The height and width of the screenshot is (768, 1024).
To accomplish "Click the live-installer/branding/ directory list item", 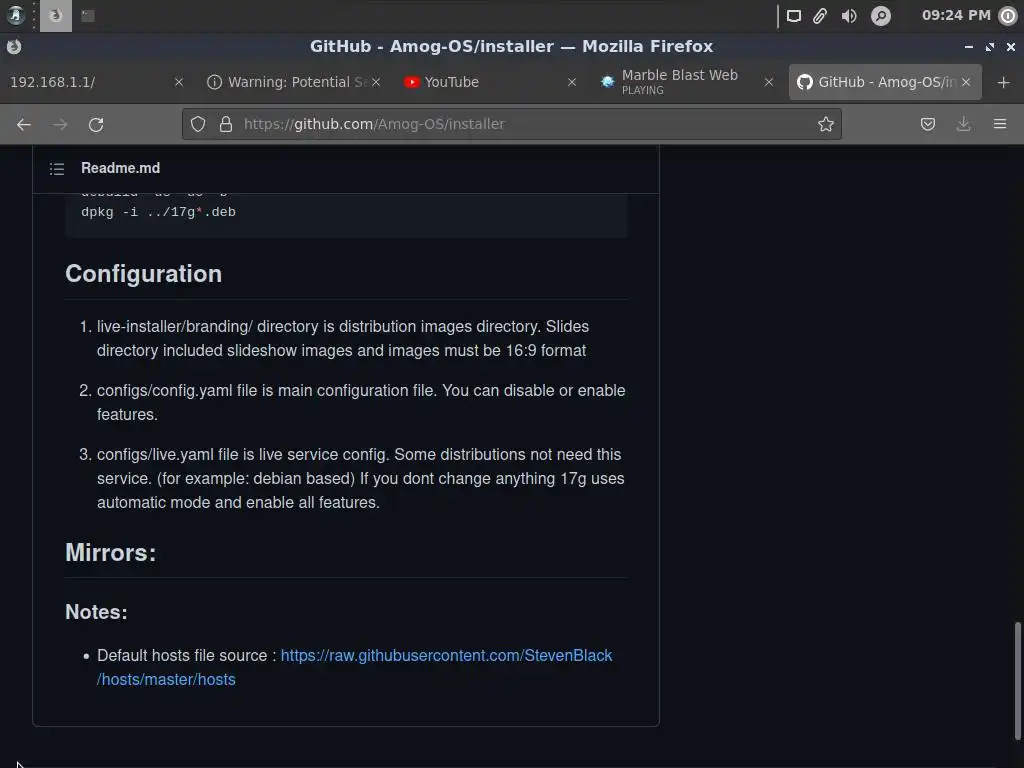I will pos(343,338).
